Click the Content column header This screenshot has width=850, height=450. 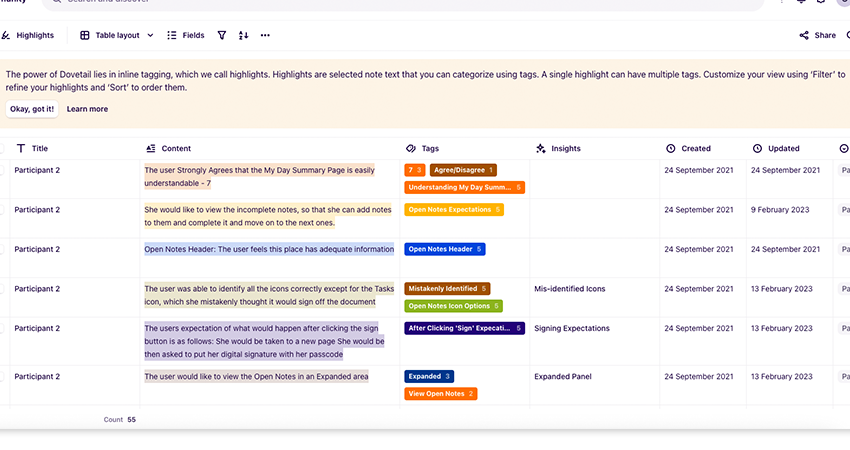175,148
